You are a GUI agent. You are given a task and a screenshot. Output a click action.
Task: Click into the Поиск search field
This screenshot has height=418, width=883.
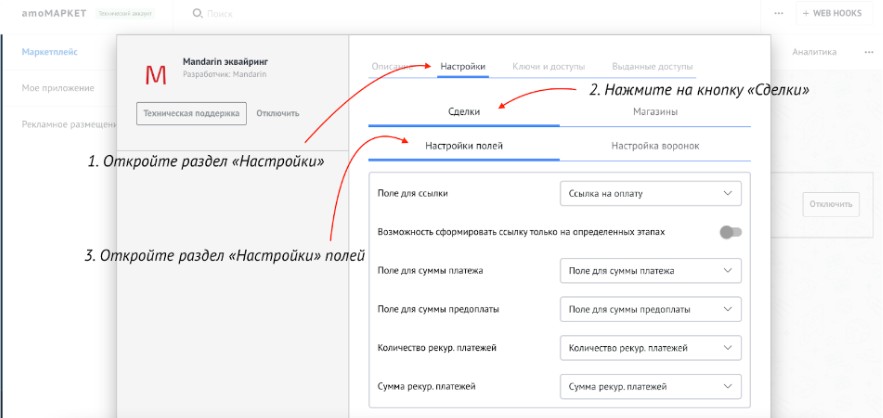(220, 13)
